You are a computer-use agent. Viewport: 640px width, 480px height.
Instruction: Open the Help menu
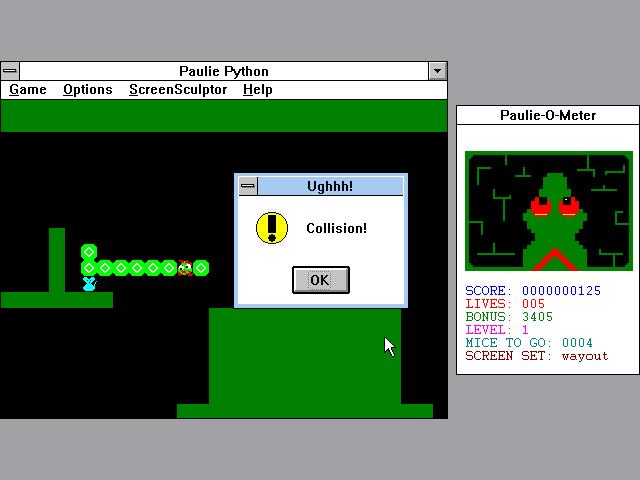pos(258,89)
